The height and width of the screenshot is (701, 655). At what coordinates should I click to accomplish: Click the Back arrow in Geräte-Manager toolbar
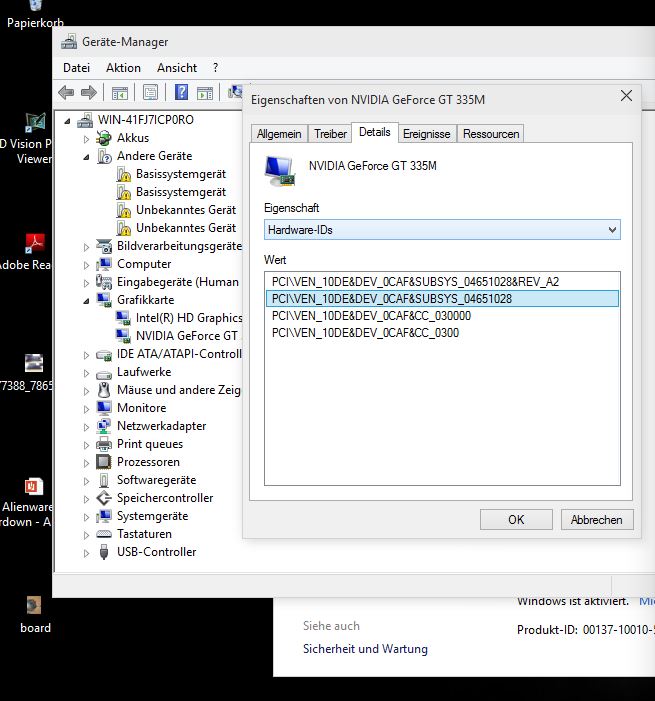(x=66, y=93)
